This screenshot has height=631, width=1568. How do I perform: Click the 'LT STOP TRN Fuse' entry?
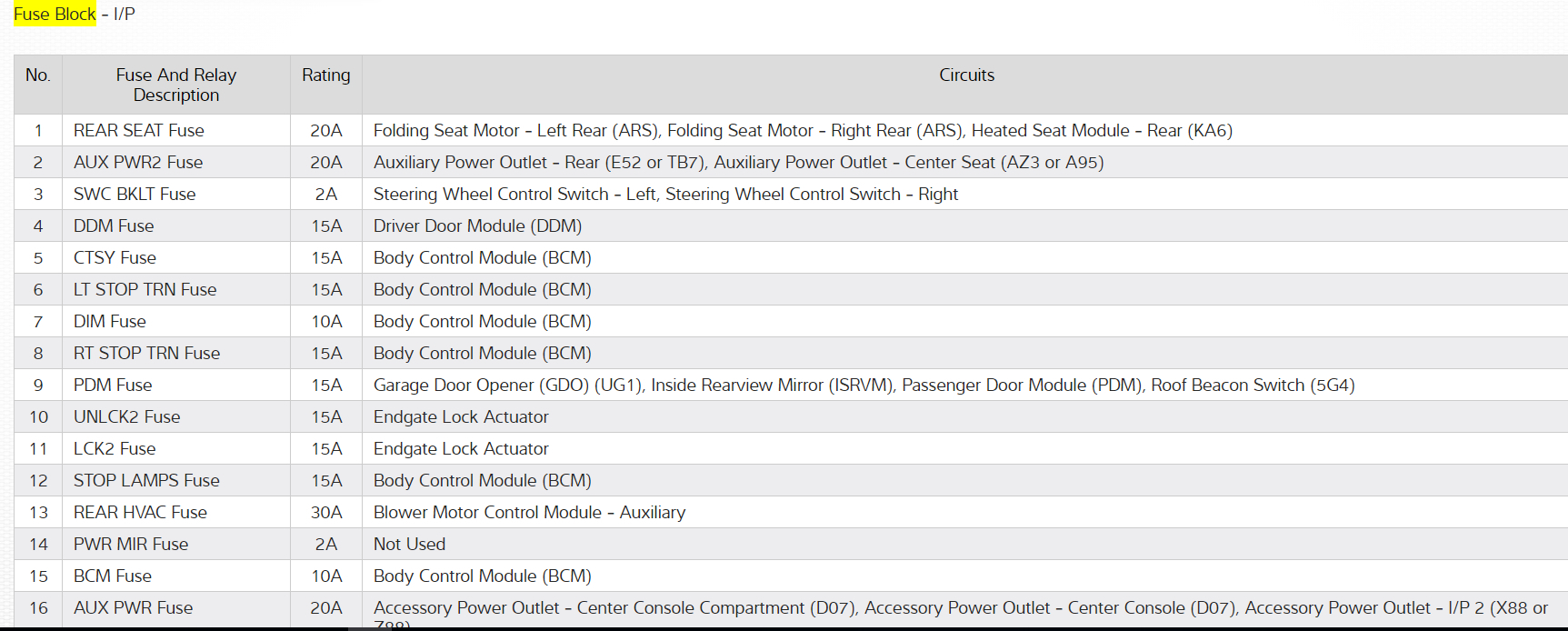(145, 289)
